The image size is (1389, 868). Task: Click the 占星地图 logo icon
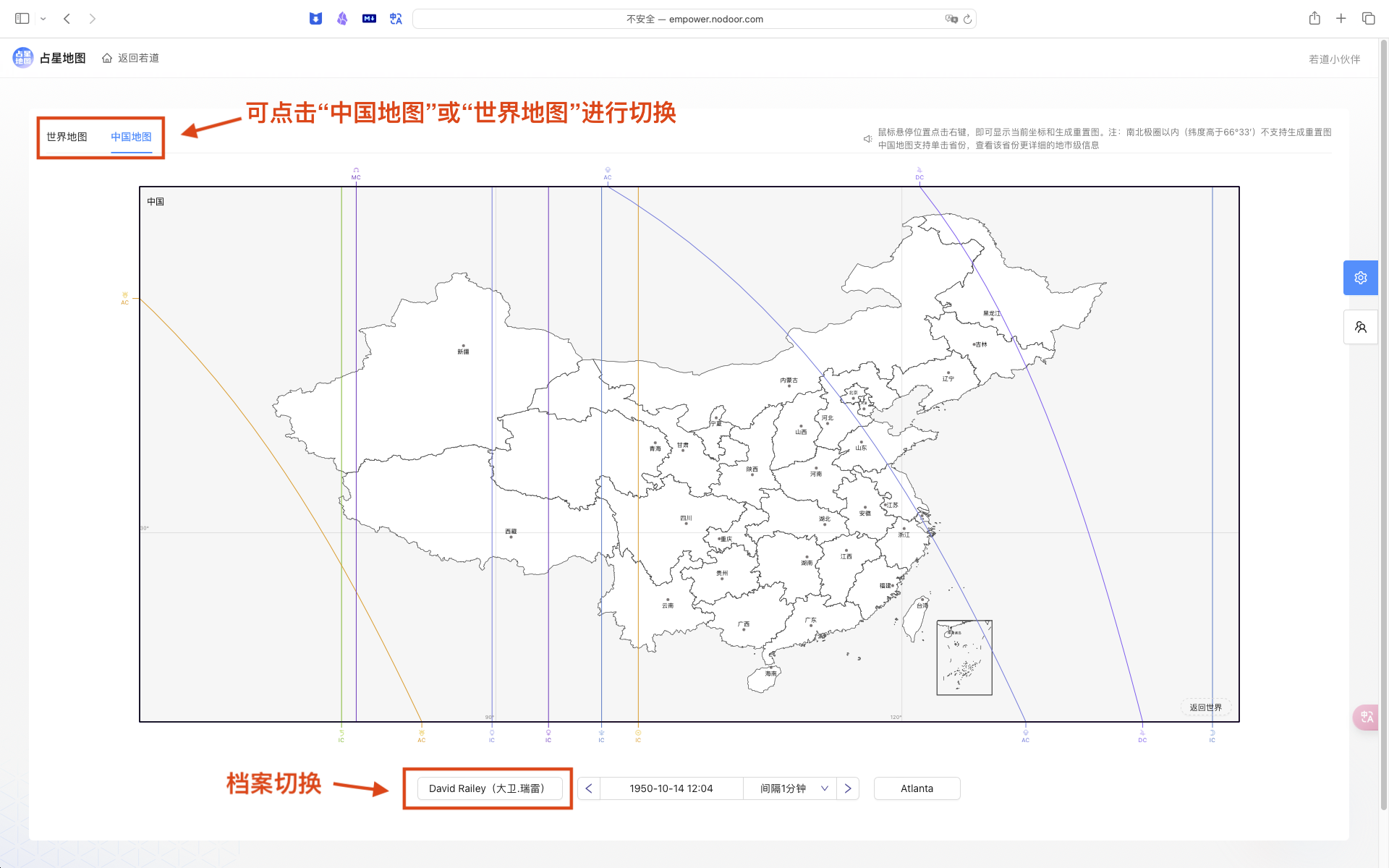point(23,58)
